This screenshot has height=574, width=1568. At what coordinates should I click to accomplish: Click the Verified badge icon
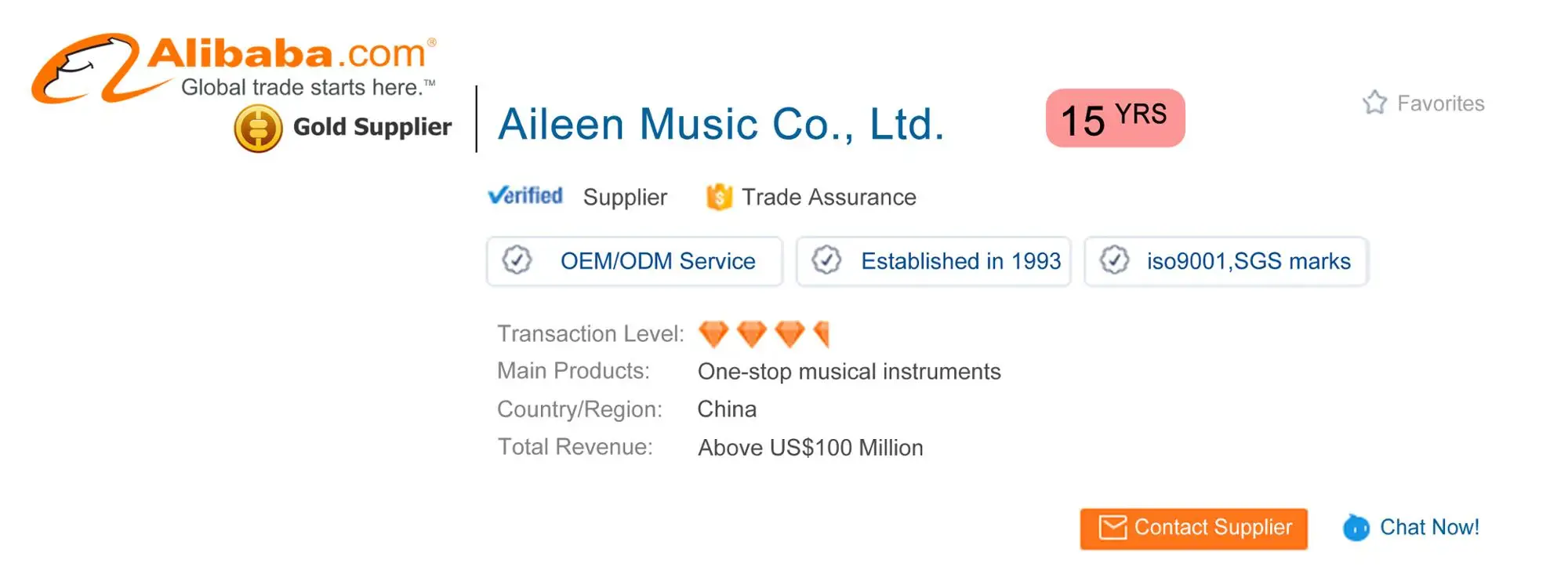525,195
